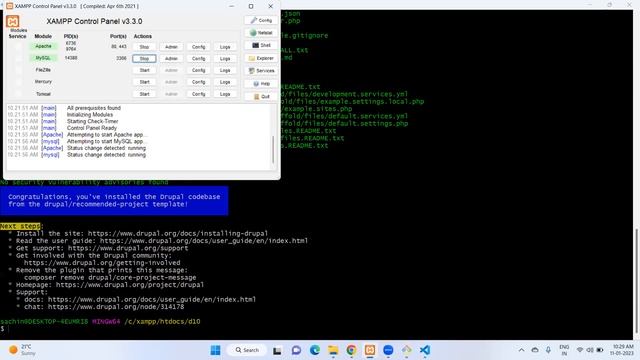Launch Google Chrome from the taskbar
The image size is (640, 360).
click(351, 350)
